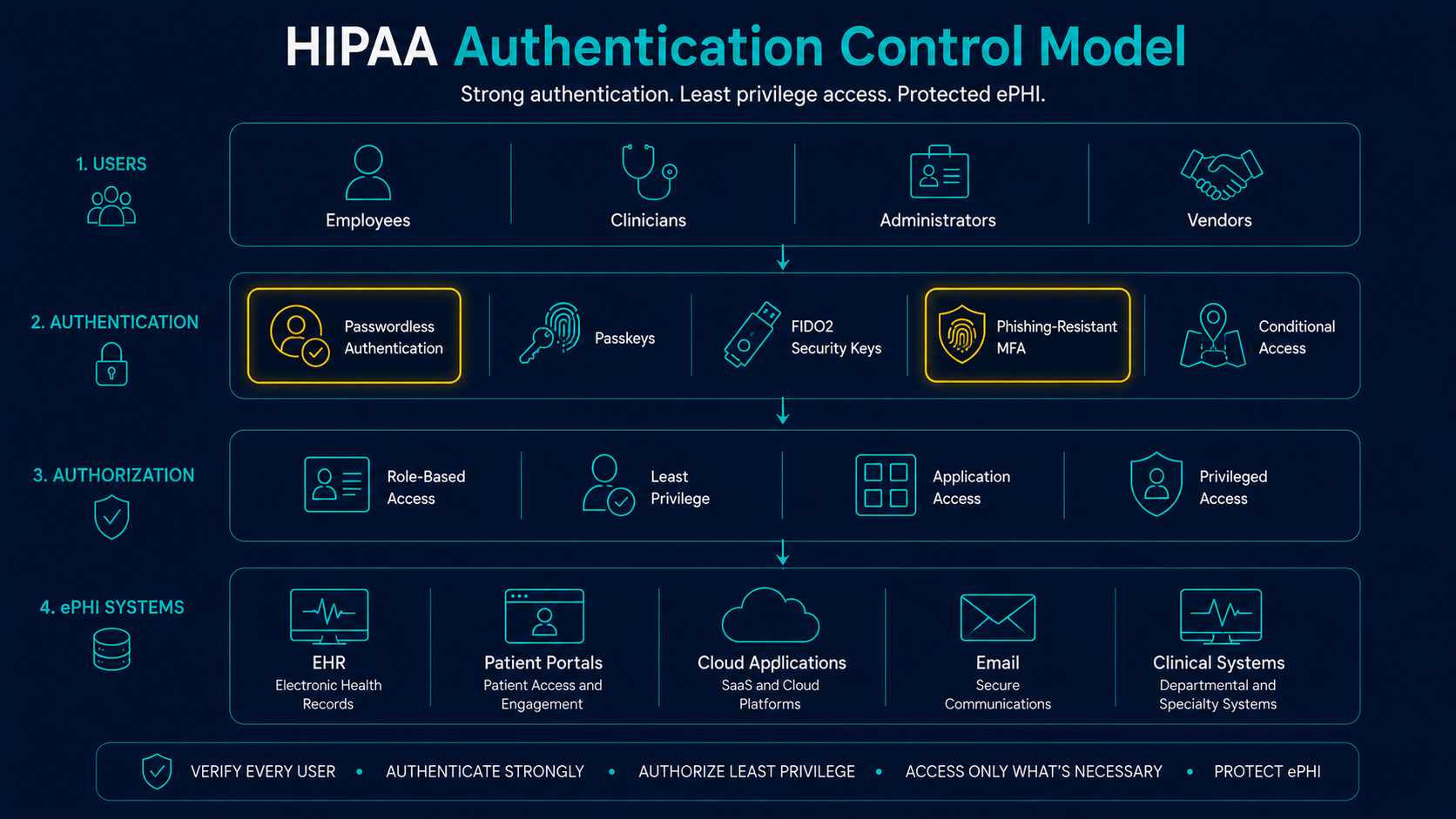This screenshot has height=819, width=1456.
Task: Click the "Employees" label
Action: 367,220
